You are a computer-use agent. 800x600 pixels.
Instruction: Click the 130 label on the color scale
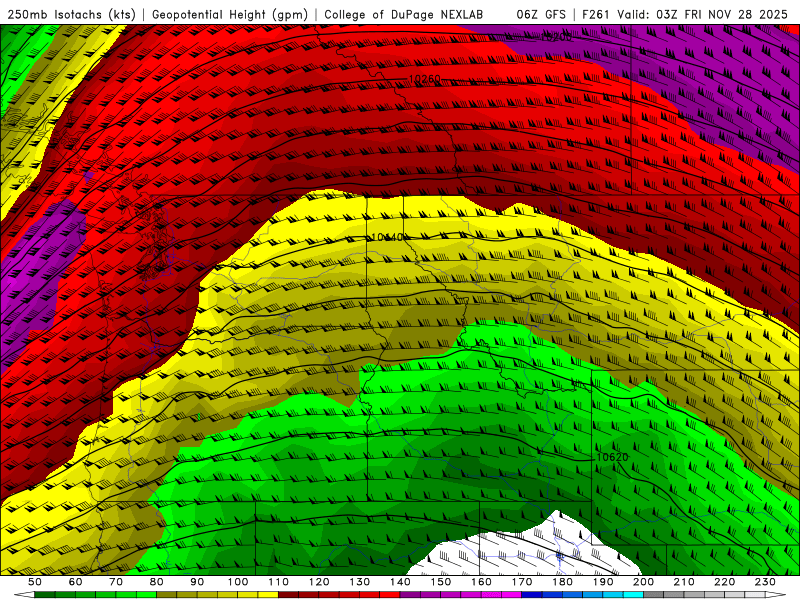pyautogui.click(x=360, y=582)
